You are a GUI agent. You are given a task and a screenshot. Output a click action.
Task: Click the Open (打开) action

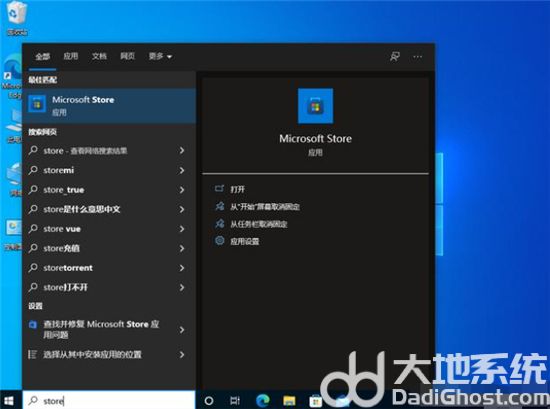237,189
